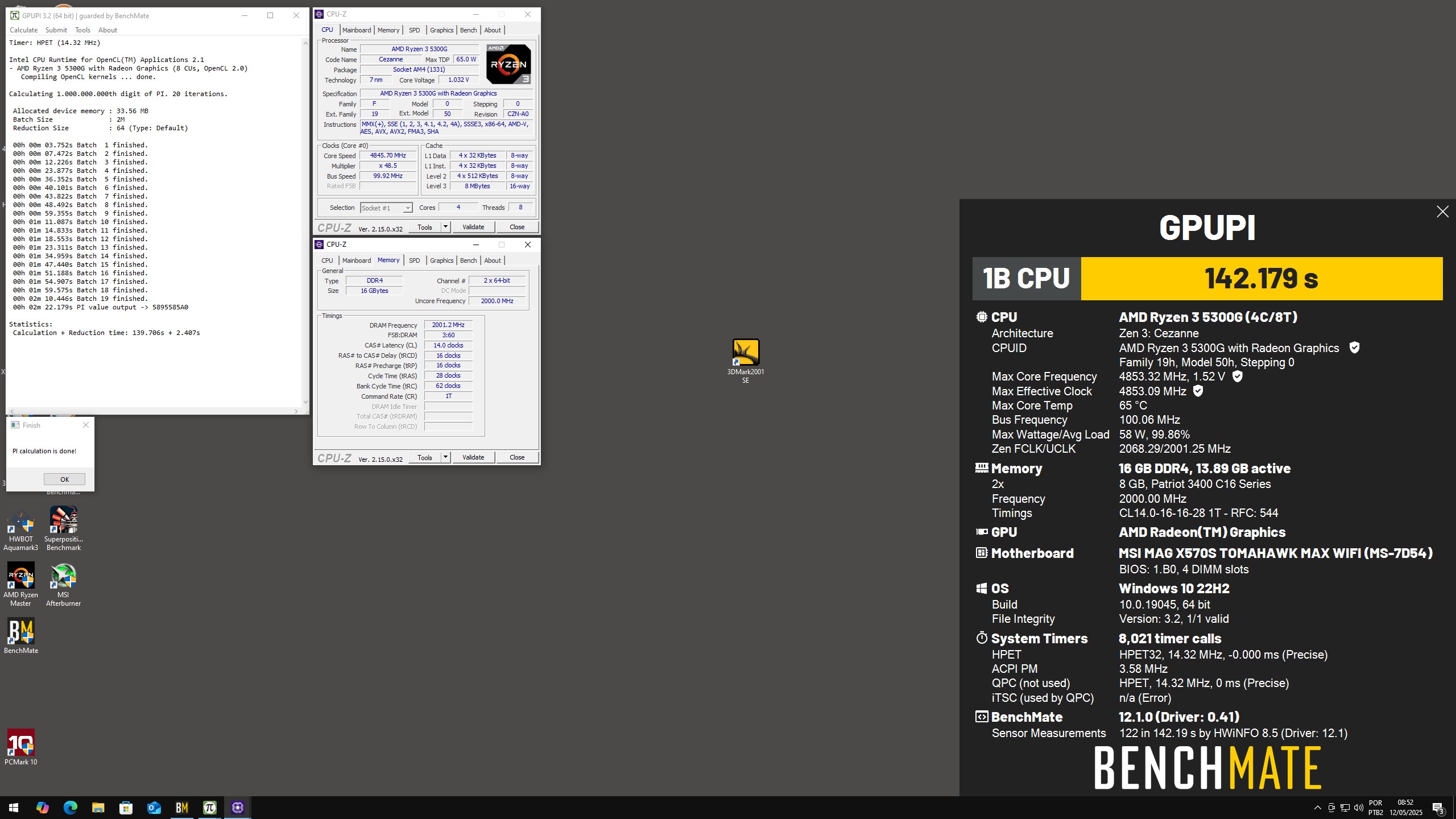Open the Windows Start menu
Image resolution: width=1456 pixels, height=819 pixels.
14,808
